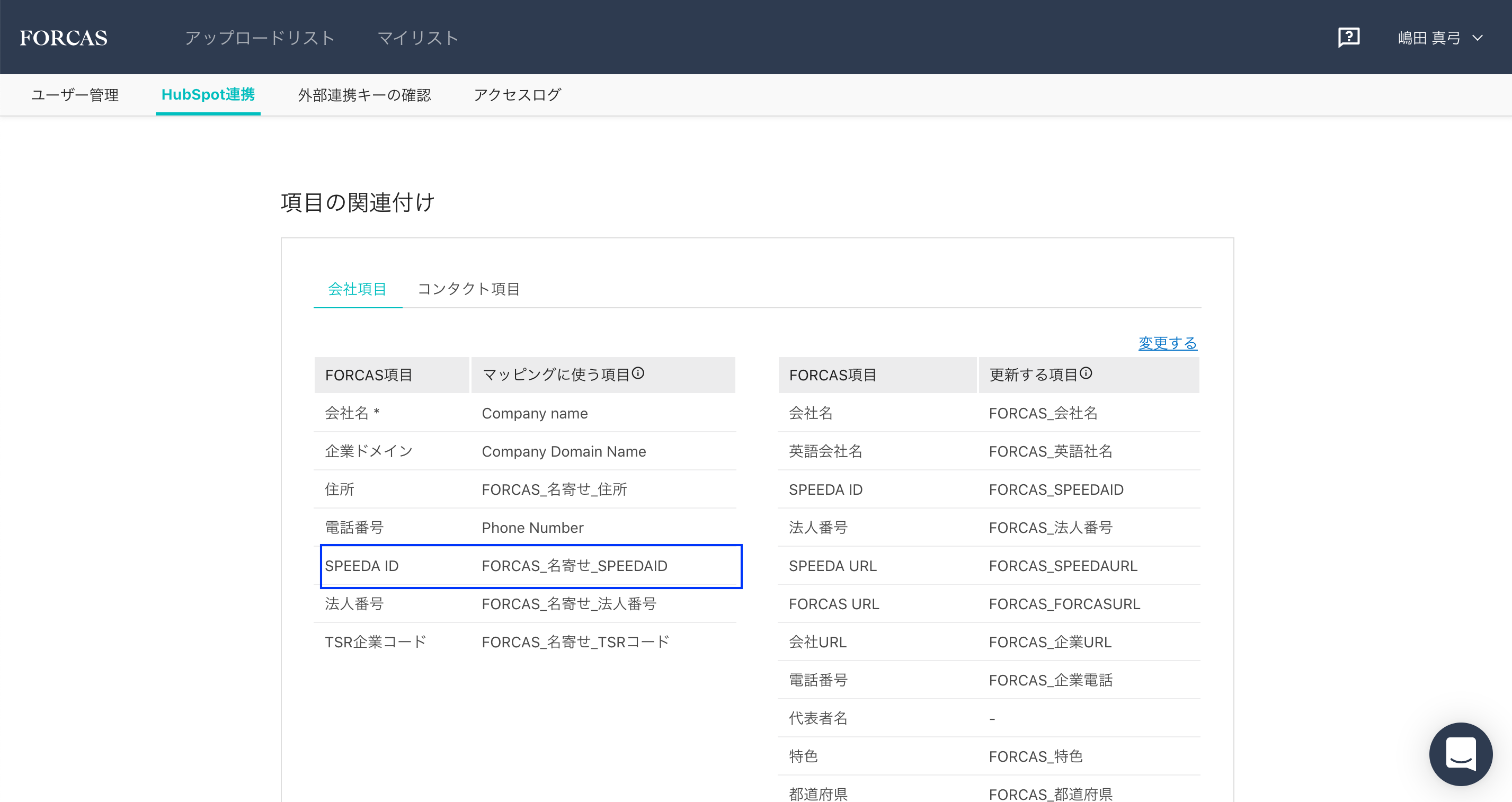The height and width of the screenshot is (802, 1512).
Task: Open マイリスト in top navigation
Action: [x=417, y=38]
